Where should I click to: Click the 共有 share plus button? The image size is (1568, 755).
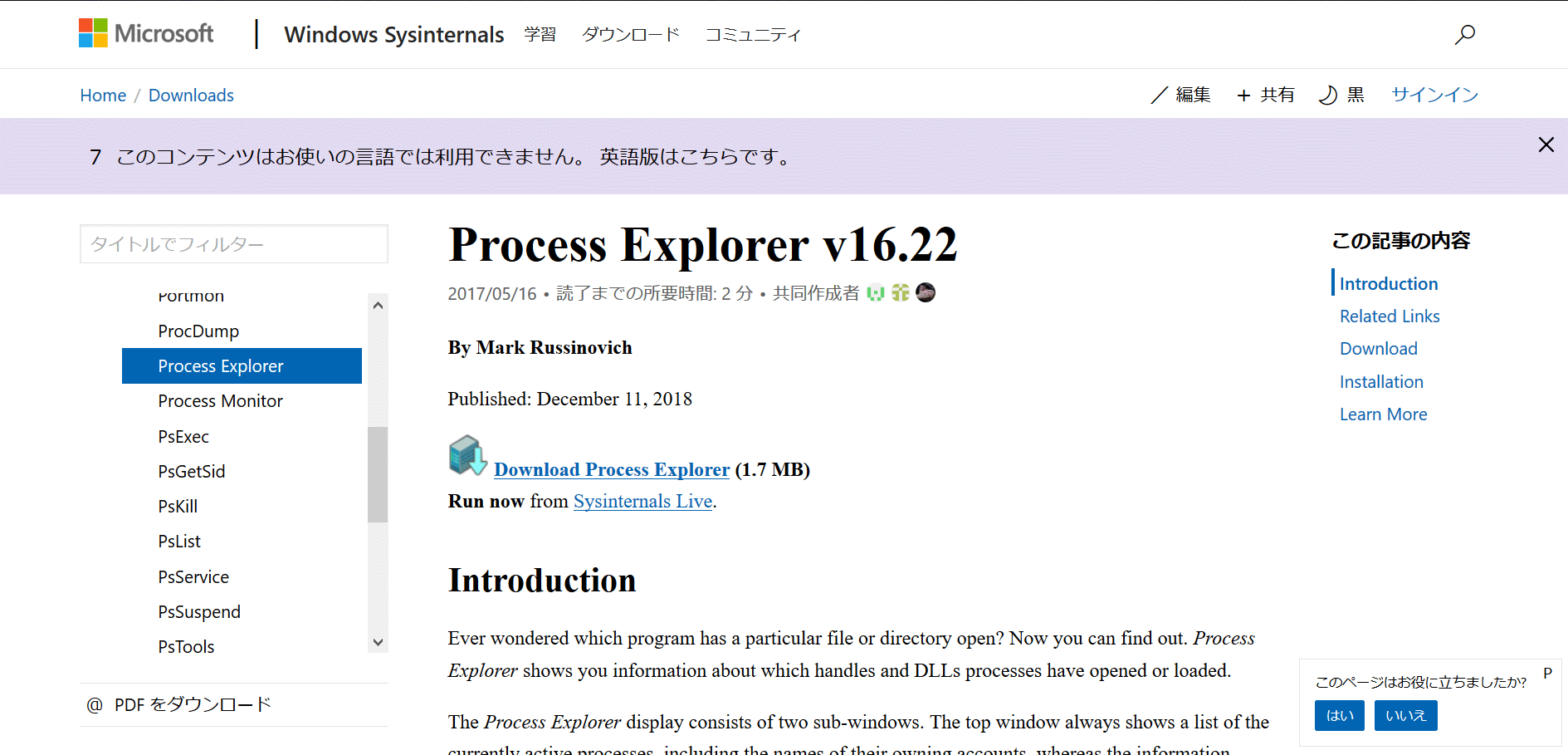[x=1265, y=95]
